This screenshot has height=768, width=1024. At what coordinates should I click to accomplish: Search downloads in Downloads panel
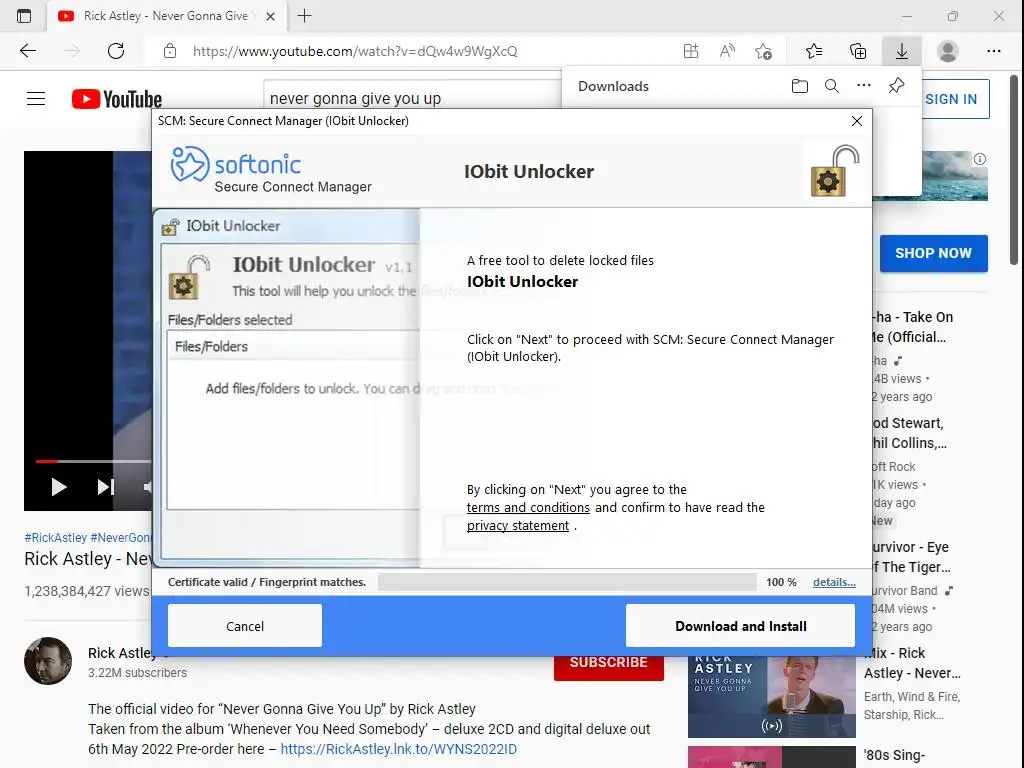pos(831,86)
